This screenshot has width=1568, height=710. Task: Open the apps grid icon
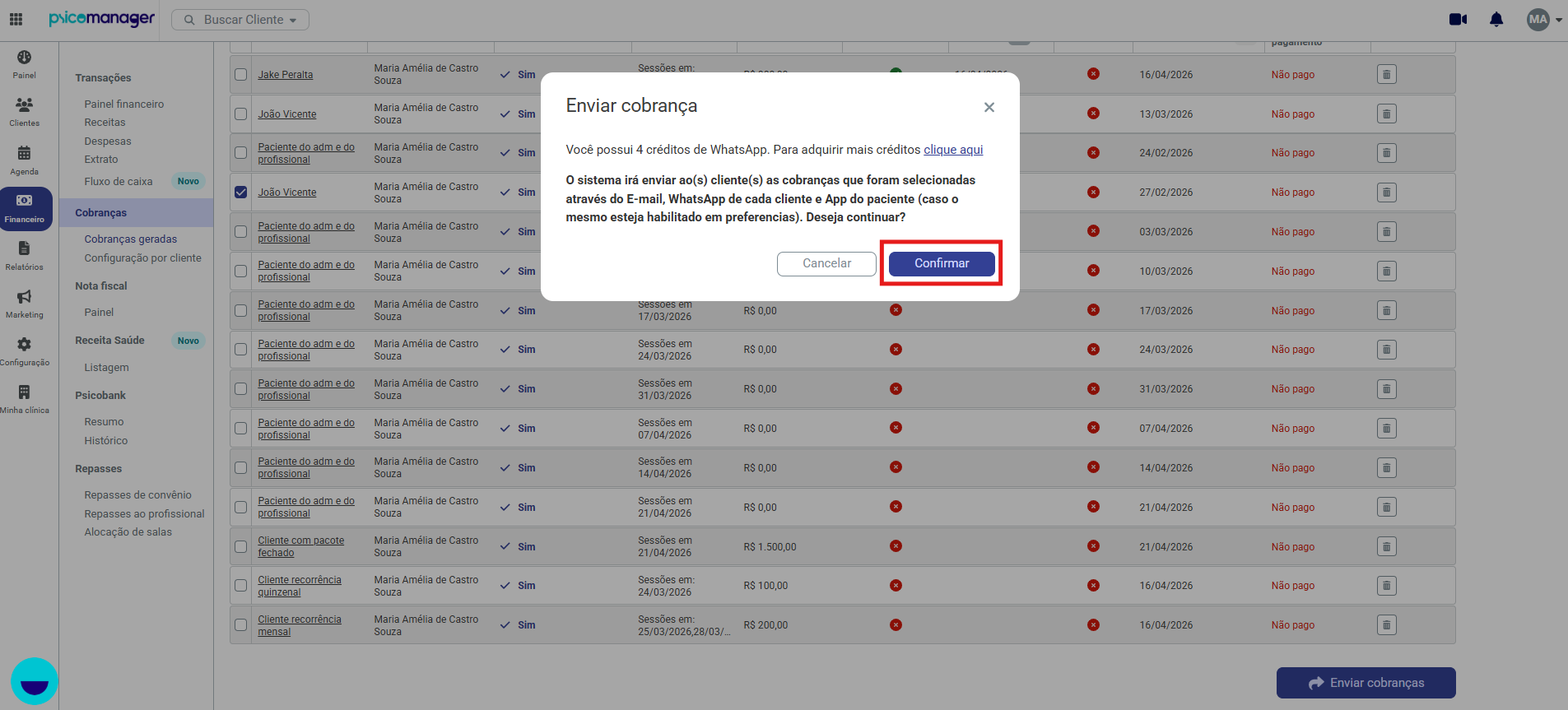point(16,19)
